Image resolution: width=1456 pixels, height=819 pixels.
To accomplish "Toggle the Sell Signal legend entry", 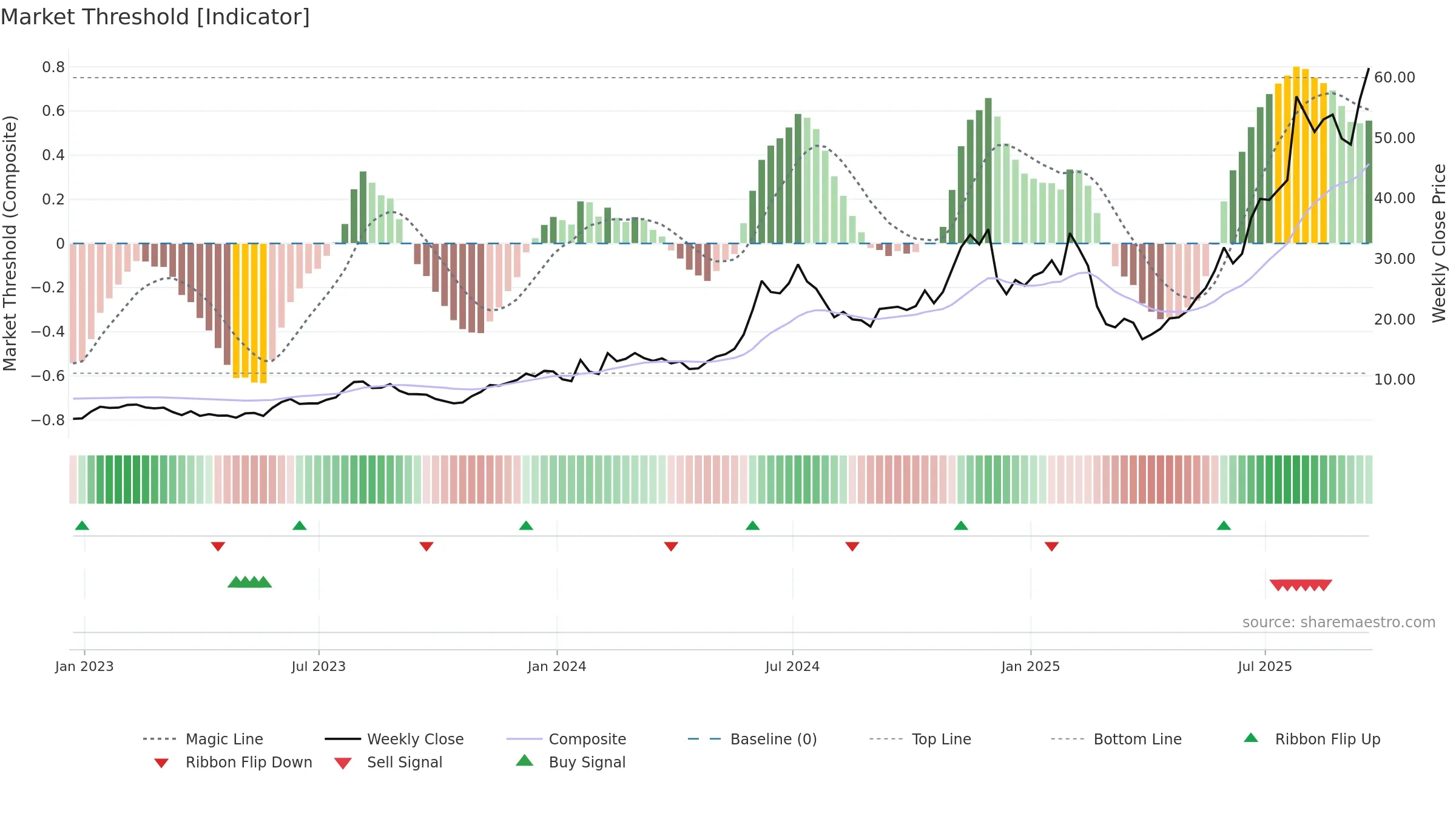I will point(388,762).
